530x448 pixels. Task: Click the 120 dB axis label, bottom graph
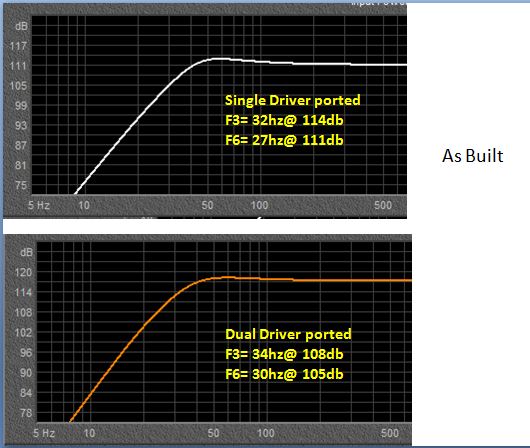coord(23,272)
